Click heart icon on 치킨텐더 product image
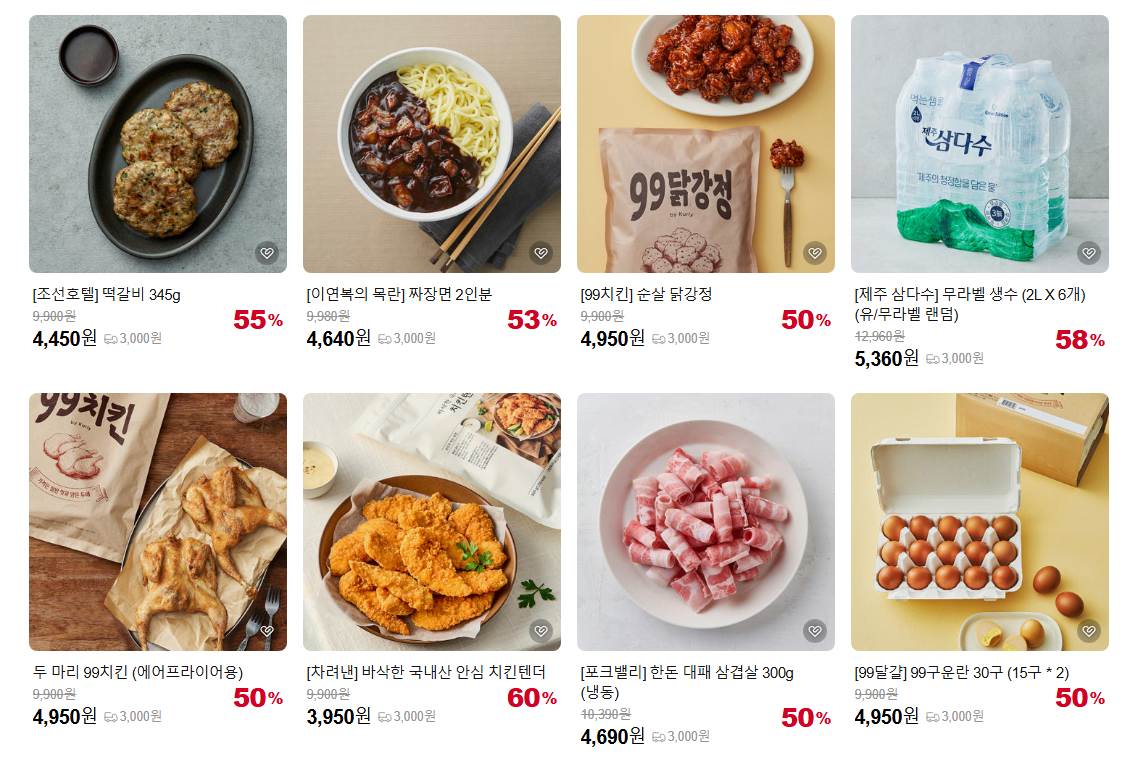The image size is (1128, 757). (541, 631)
